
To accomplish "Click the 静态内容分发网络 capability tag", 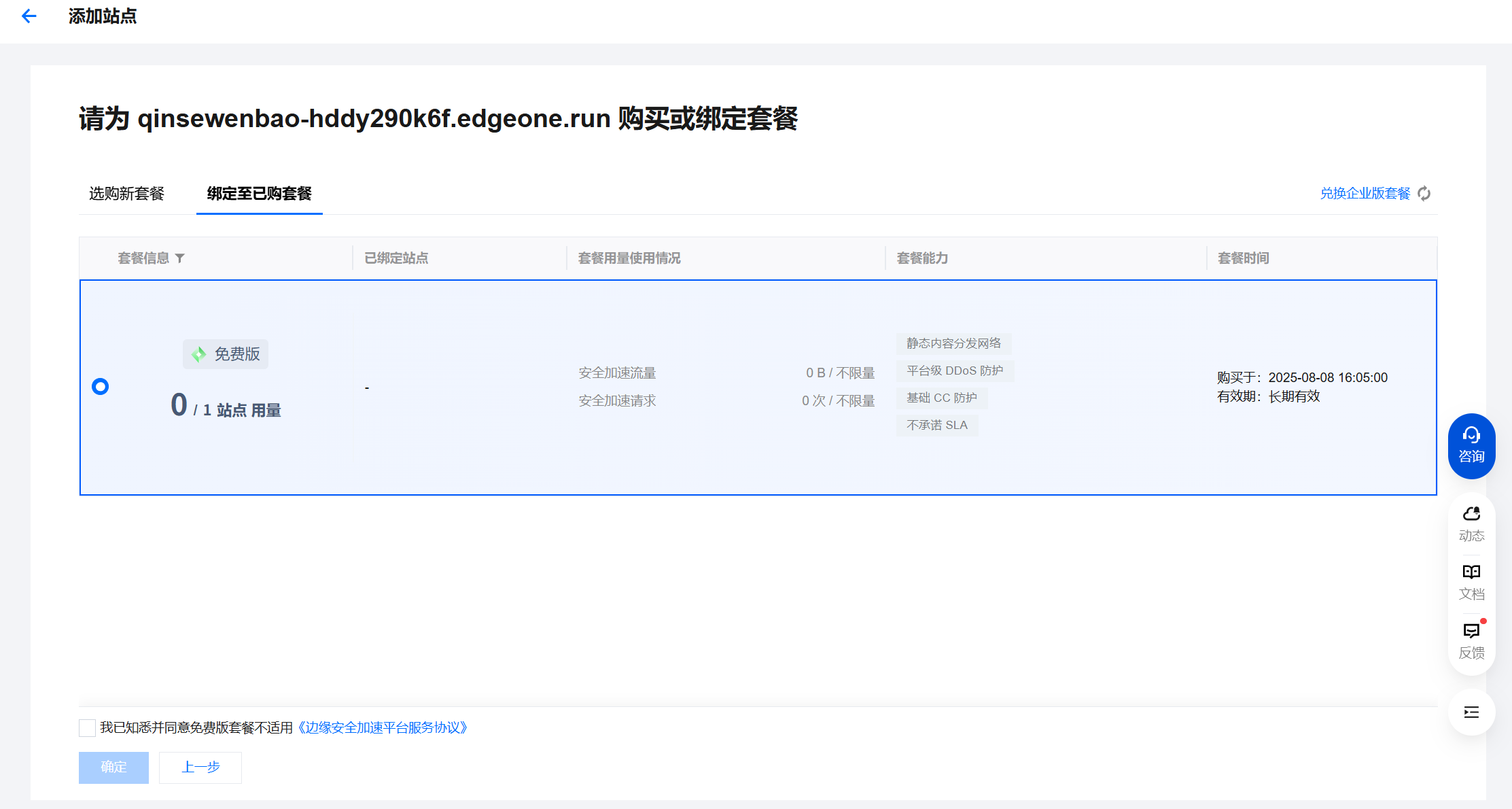I will pos(953,343).
